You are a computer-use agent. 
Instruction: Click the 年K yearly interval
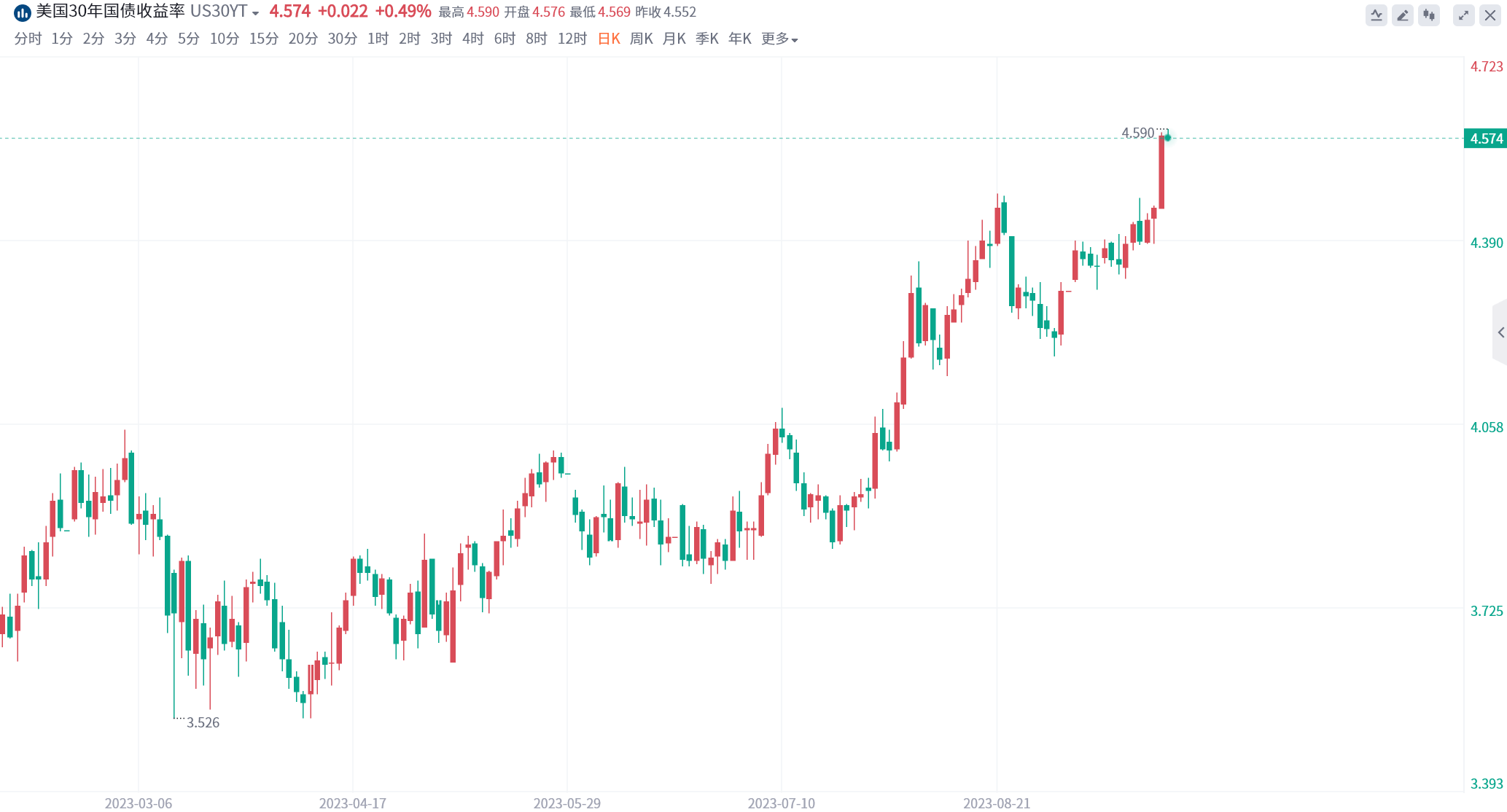[739, 39]
